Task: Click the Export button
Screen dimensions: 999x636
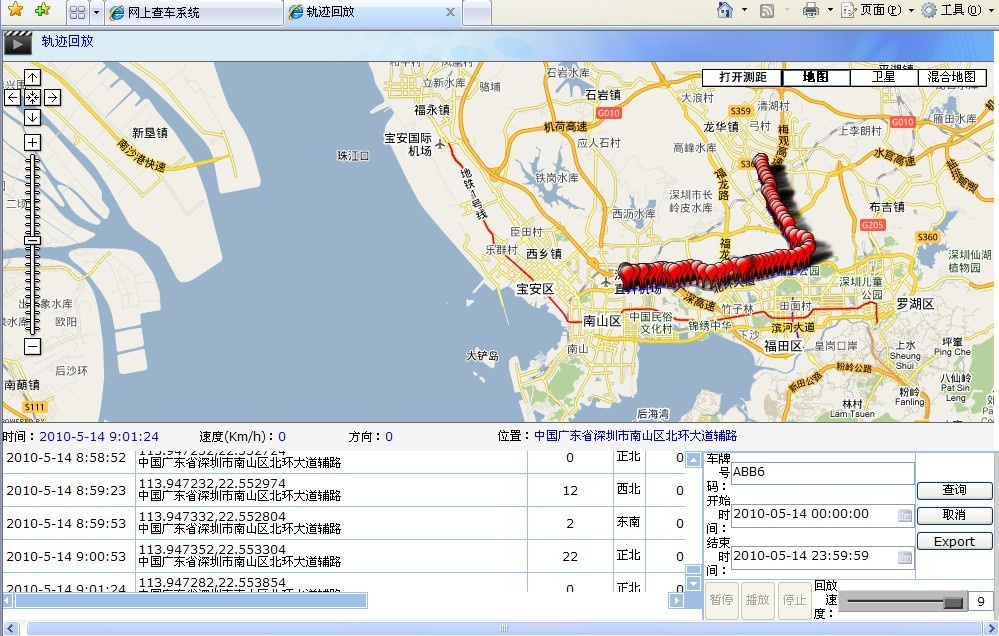Action: 954,541
